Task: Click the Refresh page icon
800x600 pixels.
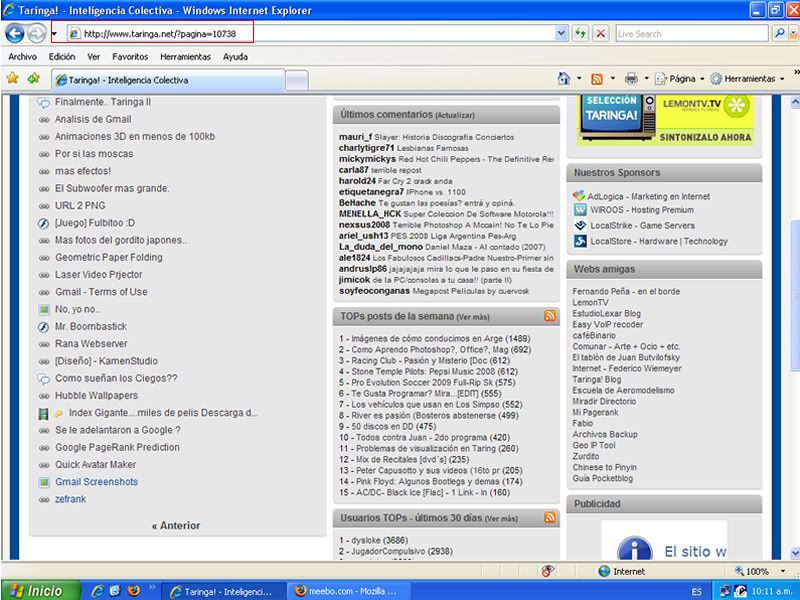Action: (x=580, y=34)
